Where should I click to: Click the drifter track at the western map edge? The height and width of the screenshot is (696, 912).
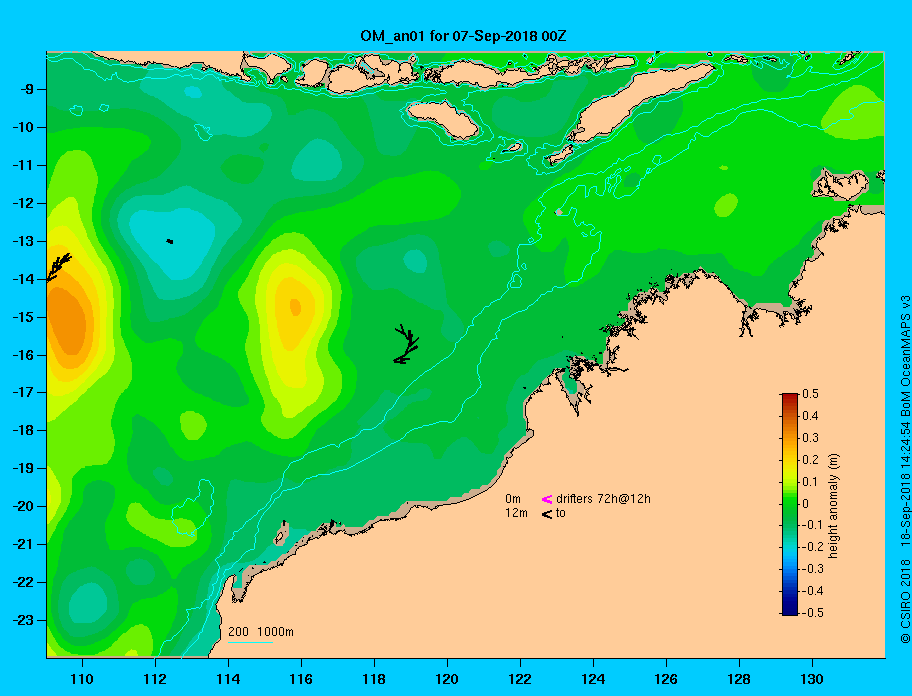click(x=59, y=267)
